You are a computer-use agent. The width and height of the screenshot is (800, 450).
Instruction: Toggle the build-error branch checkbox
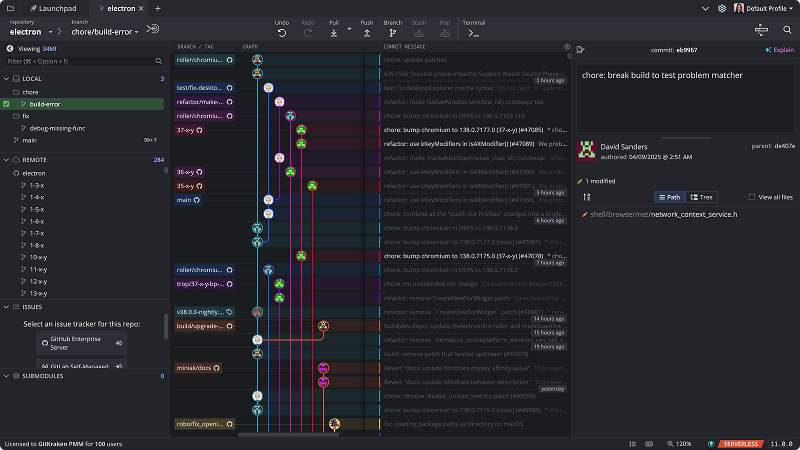point(7,103)
